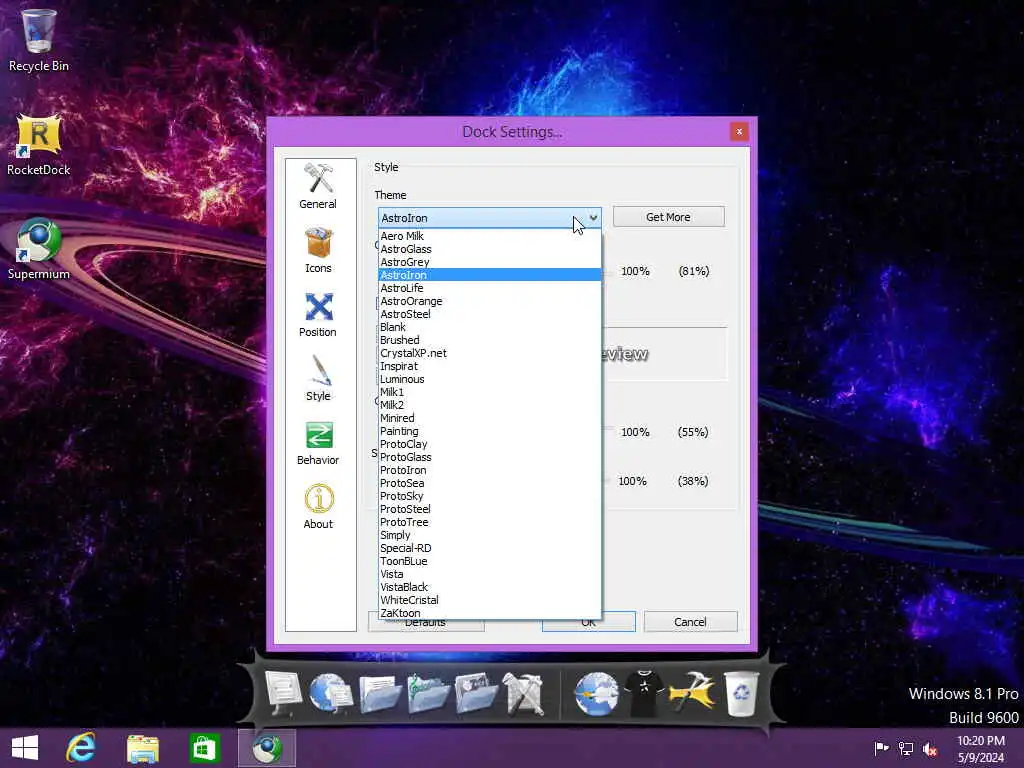
Task: Open the Icons settings section
Action: tap(318, 250)
